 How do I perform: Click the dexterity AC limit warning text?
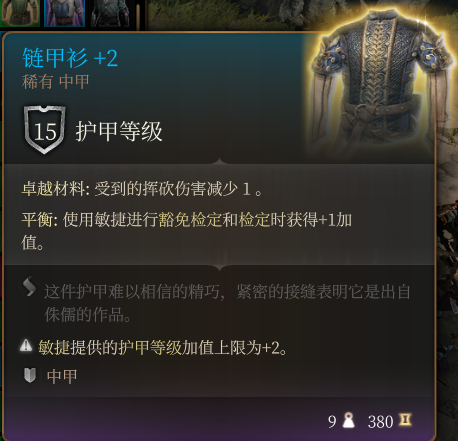pos(163,348)
